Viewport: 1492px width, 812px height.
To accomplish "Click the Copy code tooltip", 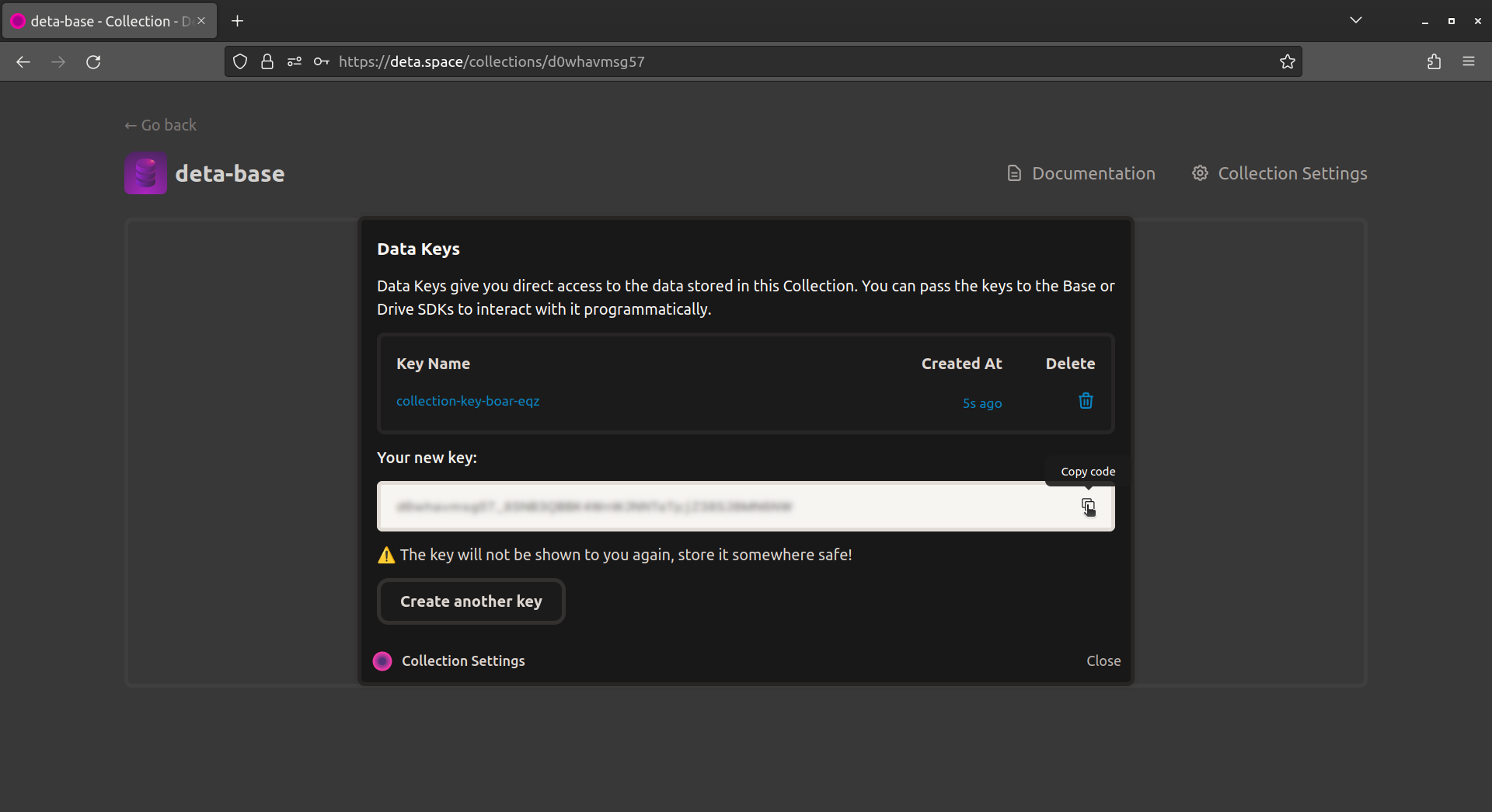I will (1088, 472).
